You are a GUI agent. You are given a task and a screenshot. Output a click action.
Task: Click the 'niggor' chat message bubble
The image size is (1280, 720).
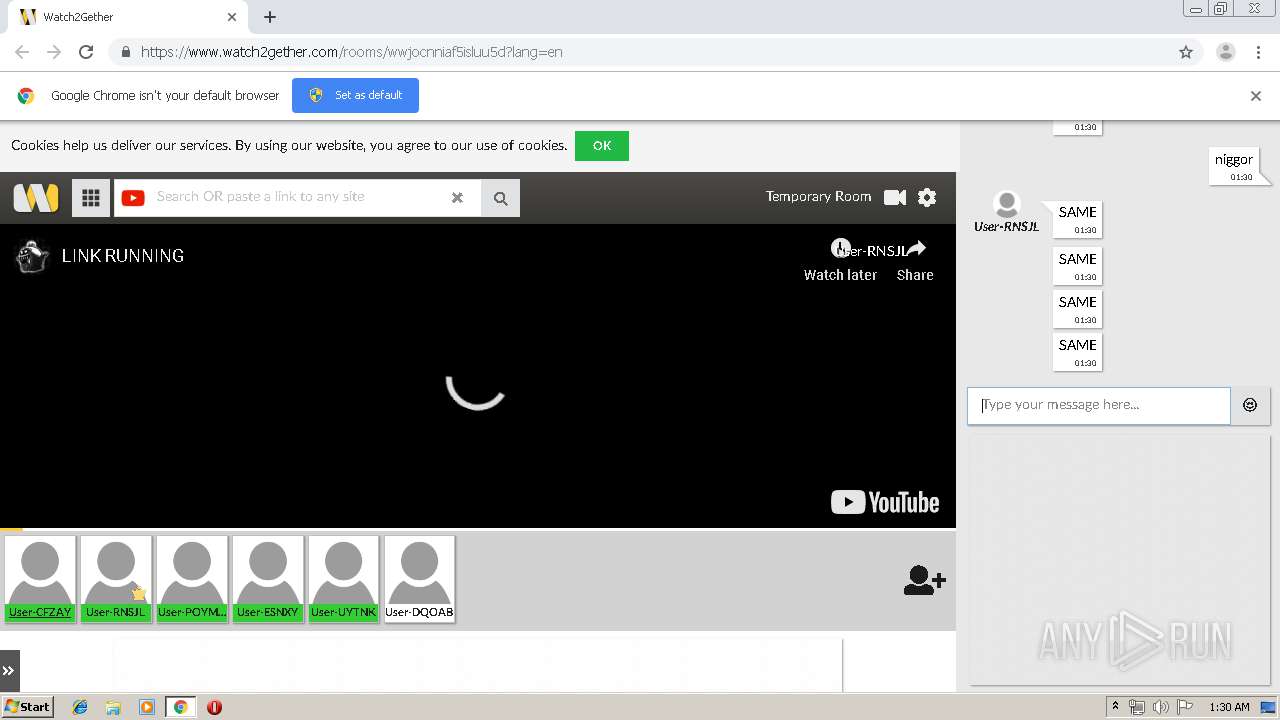tap(1233, 166)
